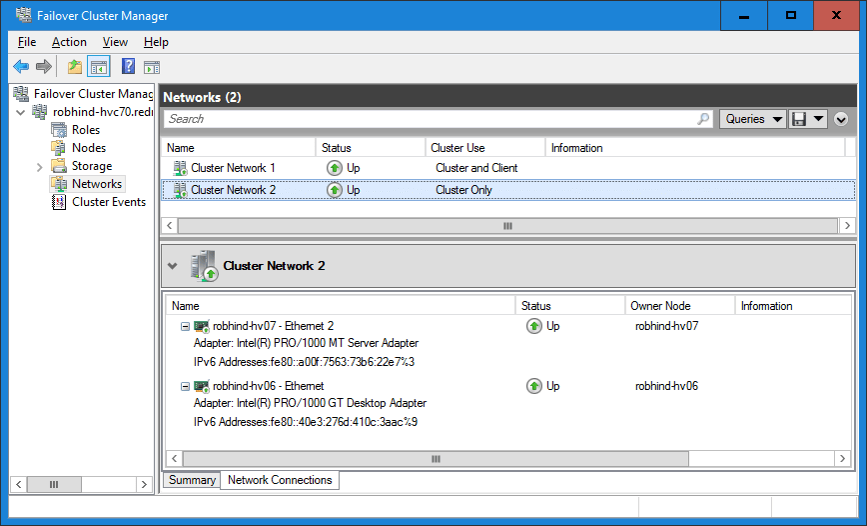Open the Queries dropdown
867x526 pixels.
(x=753, y=119)
